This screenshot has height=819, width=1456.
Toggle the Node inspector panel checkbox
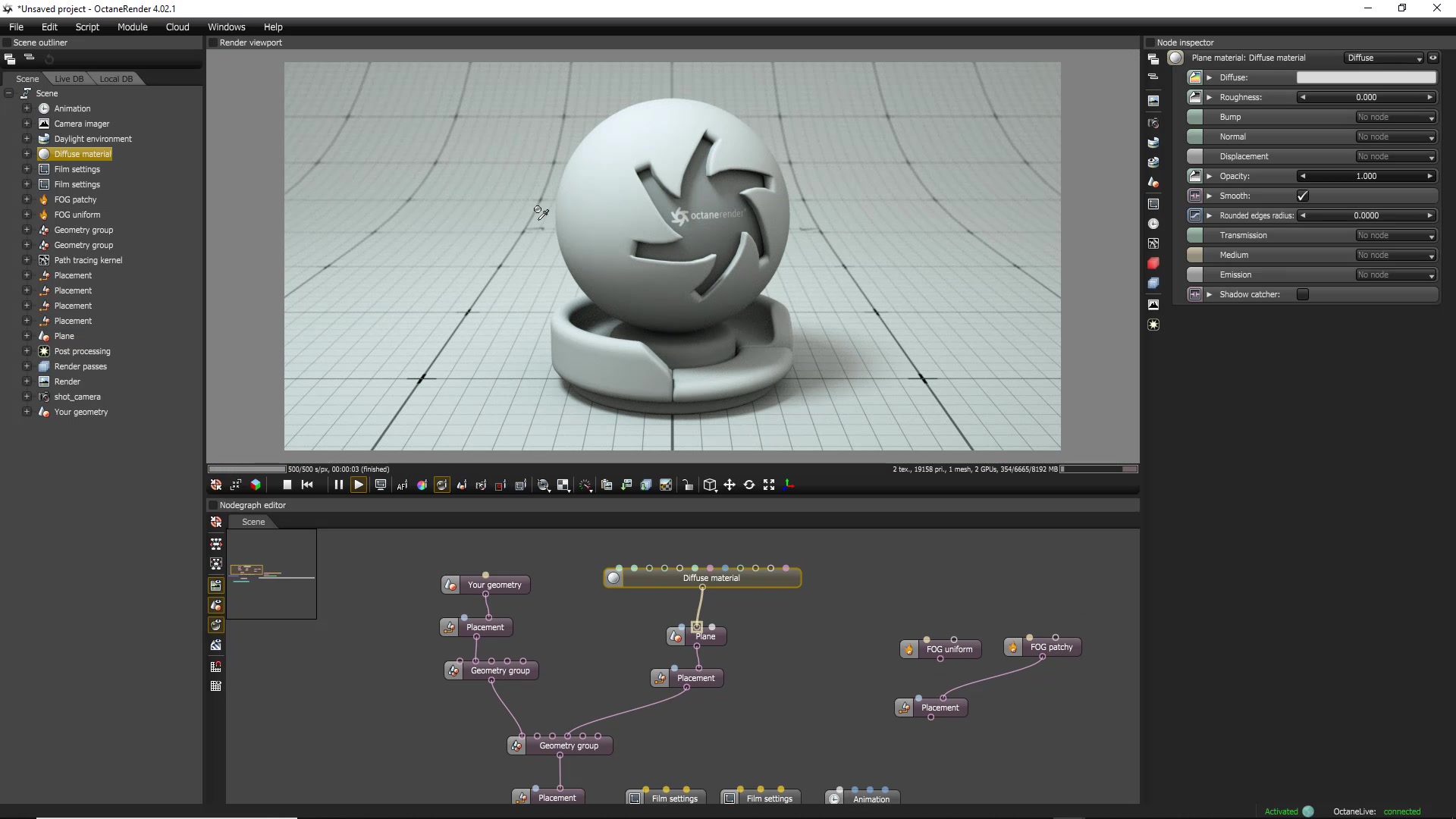tap(1150, 42)
